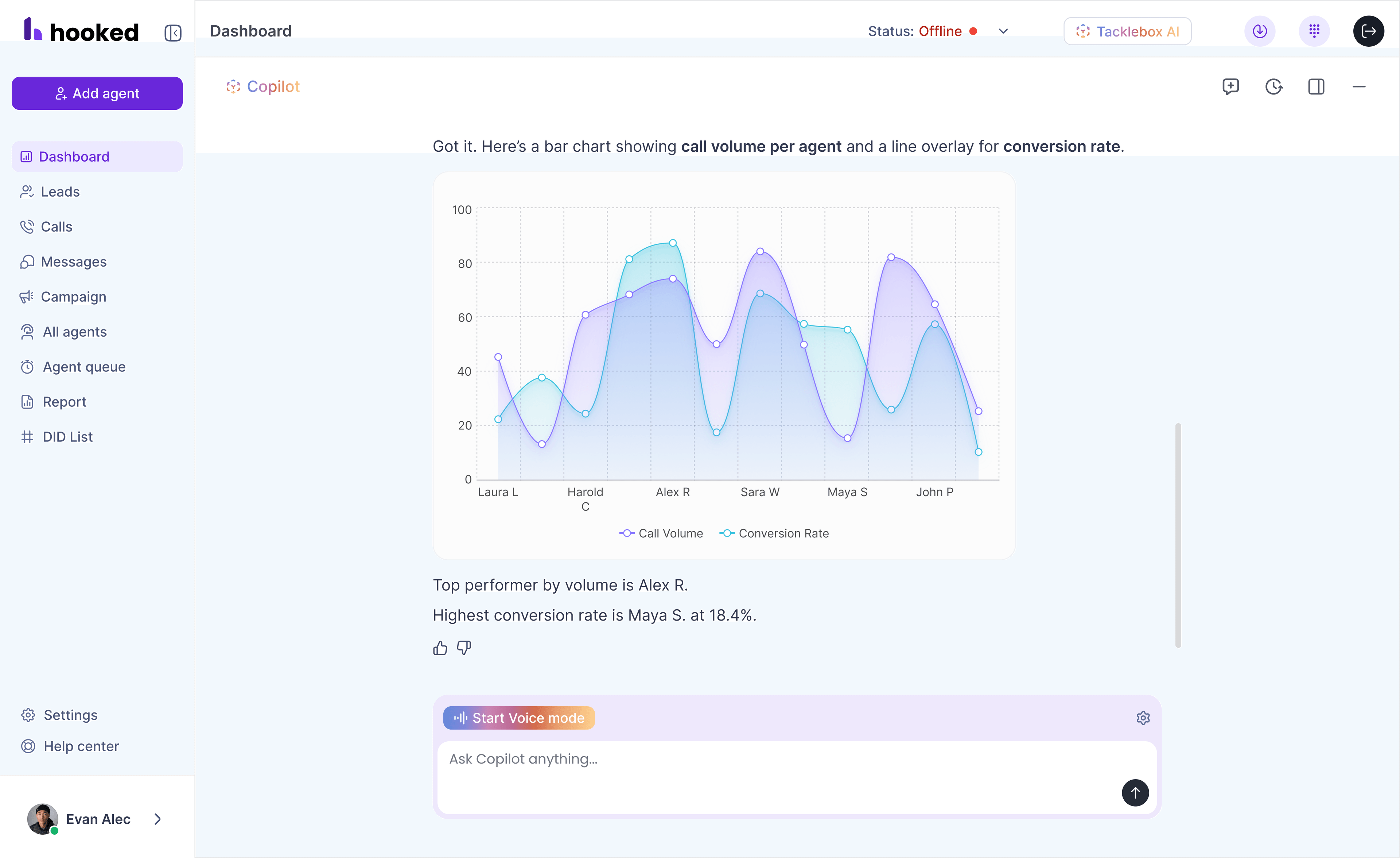The width and height of the screenshot is (1400, 858).
Task: Click the purple download icon near Tacklebox AI
Action: tap(1260, 31)
